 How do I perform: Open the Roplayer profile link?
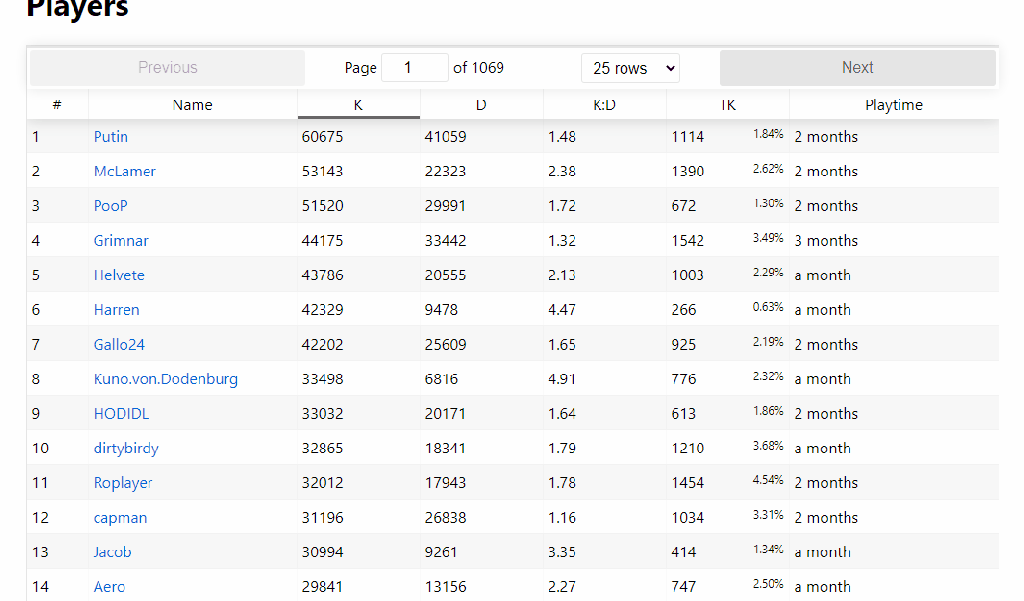pos(123,483)
